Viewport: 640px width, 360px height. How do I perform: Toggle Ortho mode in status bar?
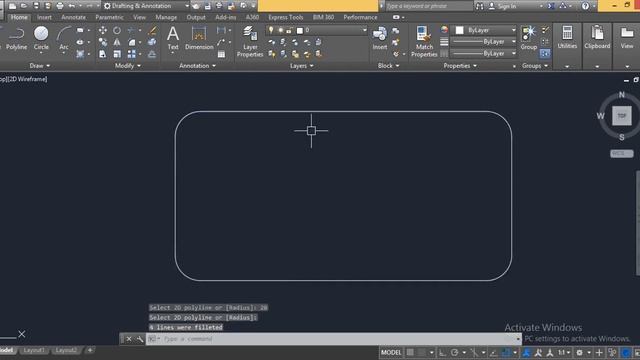coord(442,352)
